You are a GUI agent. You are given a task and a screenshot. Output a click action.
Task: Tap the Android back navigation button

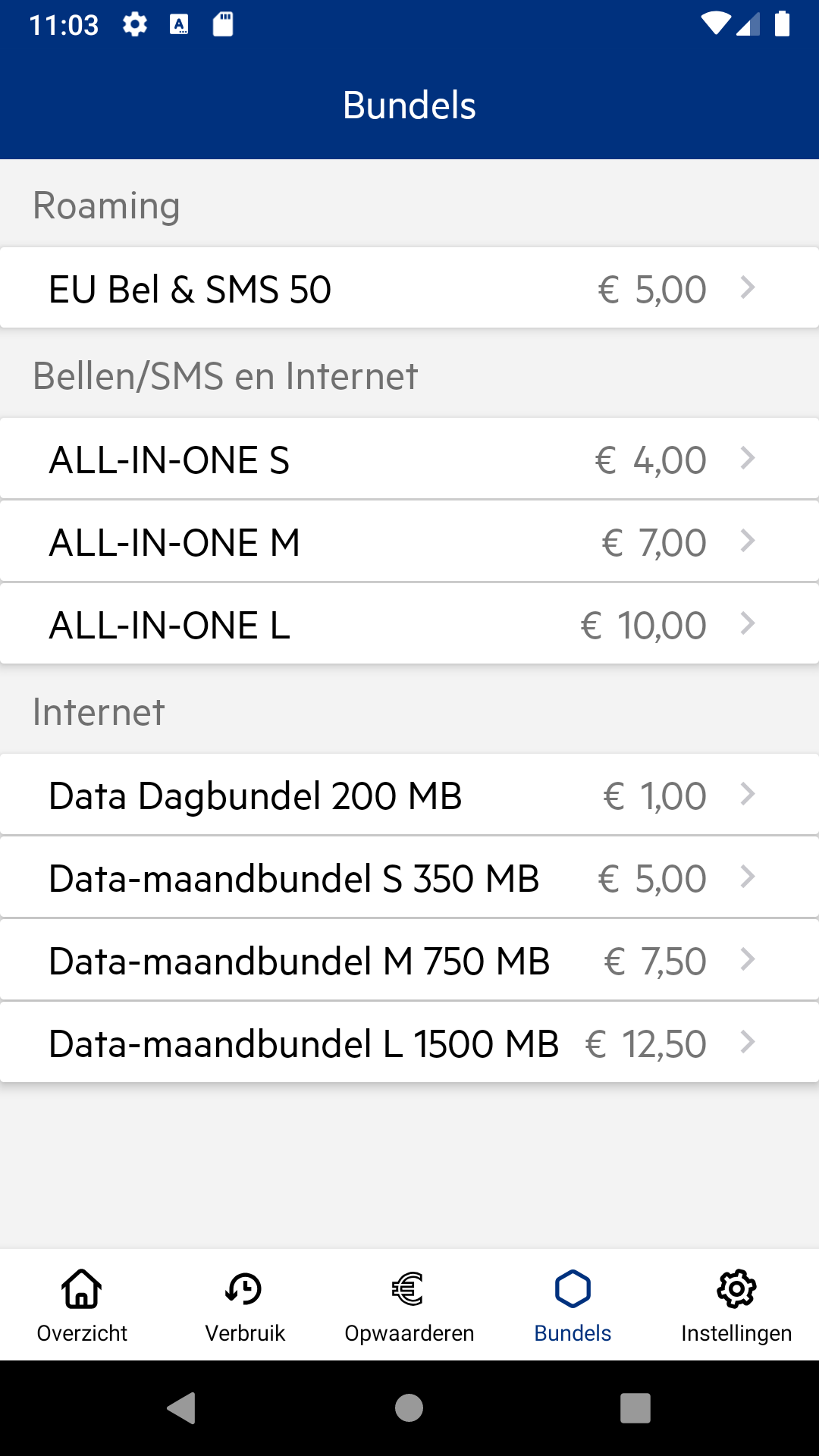[182, 1408]
